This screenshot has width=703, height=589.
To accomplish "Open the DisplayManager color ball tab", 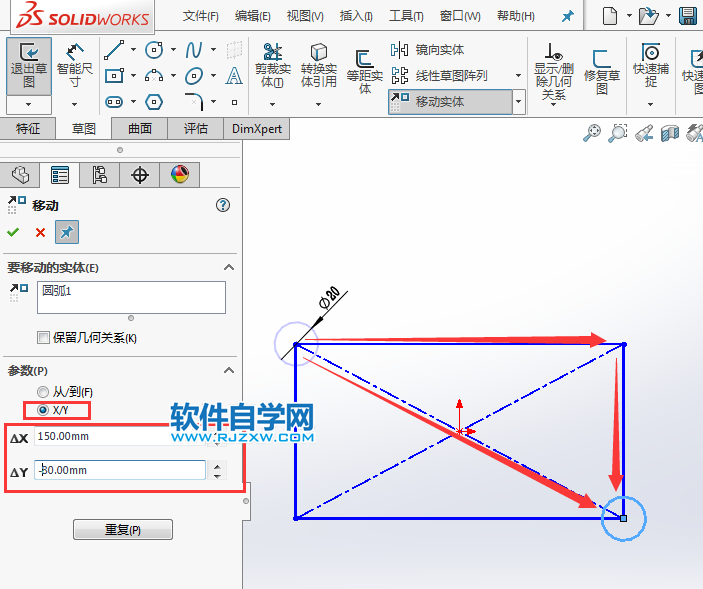I will click(179, 175).
